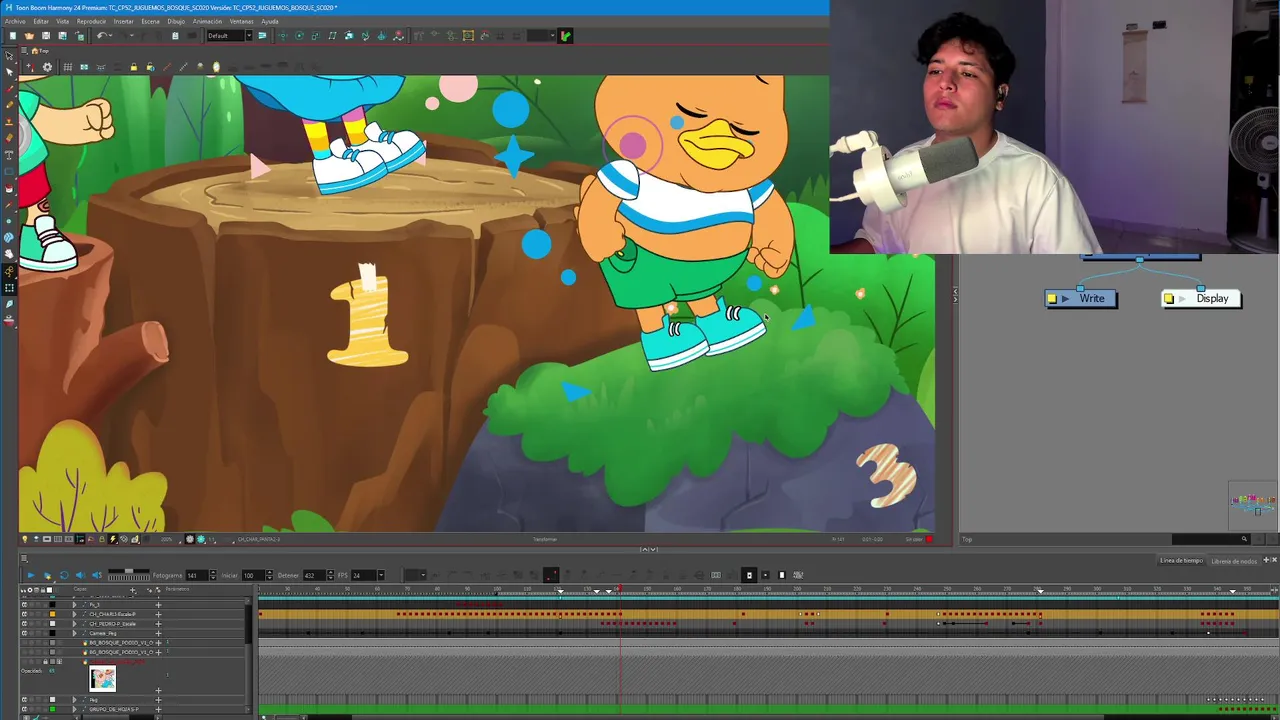Open the Editar menu
Viewport: 1280px width, 720px height.
pos(41,21)
